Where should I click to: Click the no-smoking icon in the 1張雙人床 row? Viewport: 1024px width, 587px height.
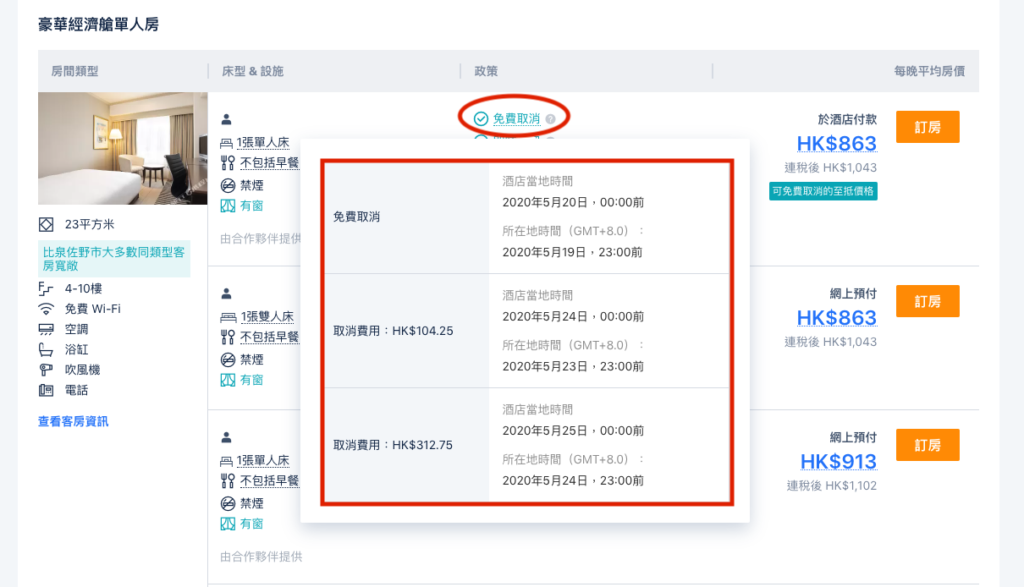[227, 360]
